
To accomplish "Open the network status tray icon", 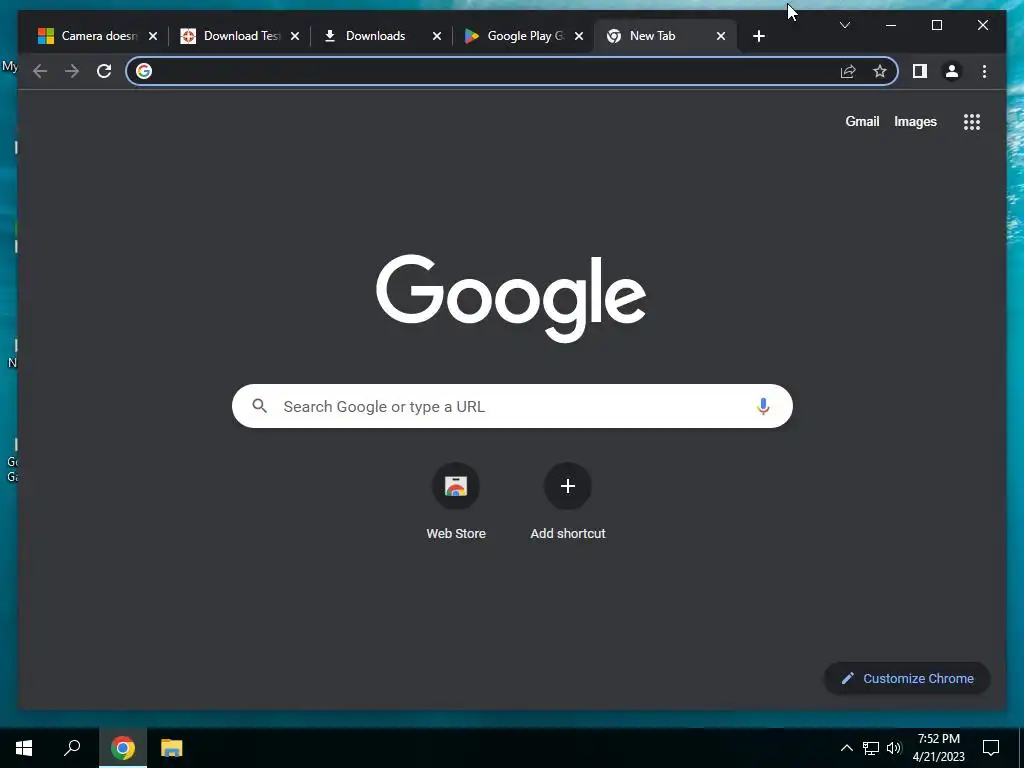I will click(x=871, y=748).
